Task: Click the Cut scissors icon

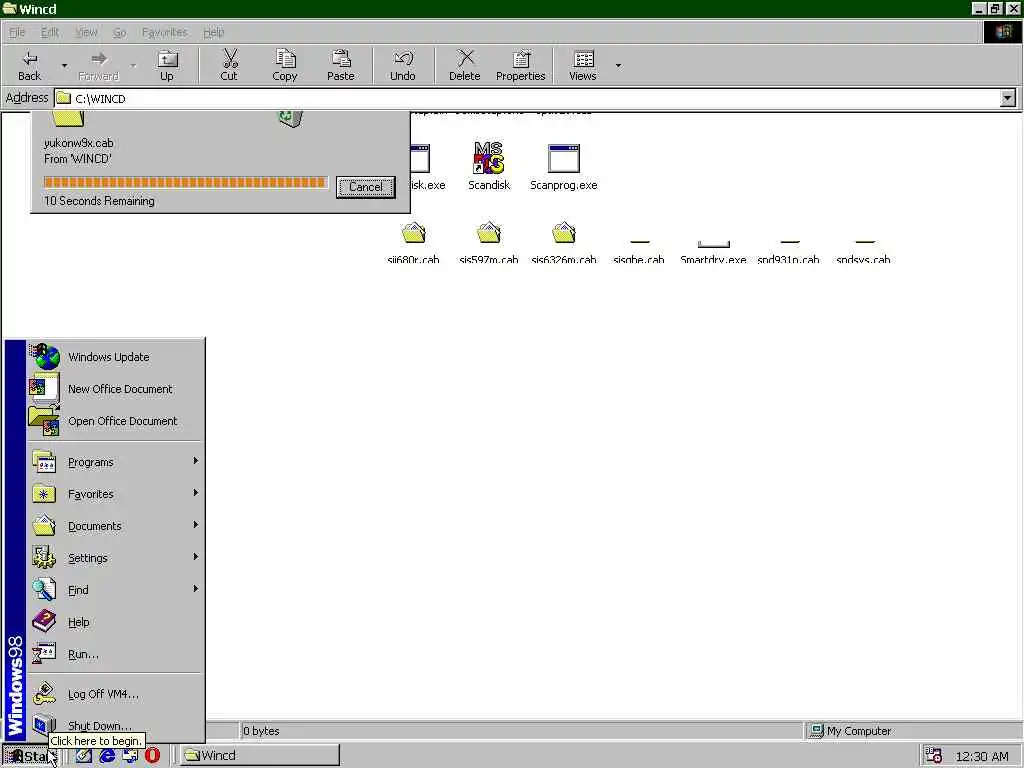Action: [x=229, y=58]
